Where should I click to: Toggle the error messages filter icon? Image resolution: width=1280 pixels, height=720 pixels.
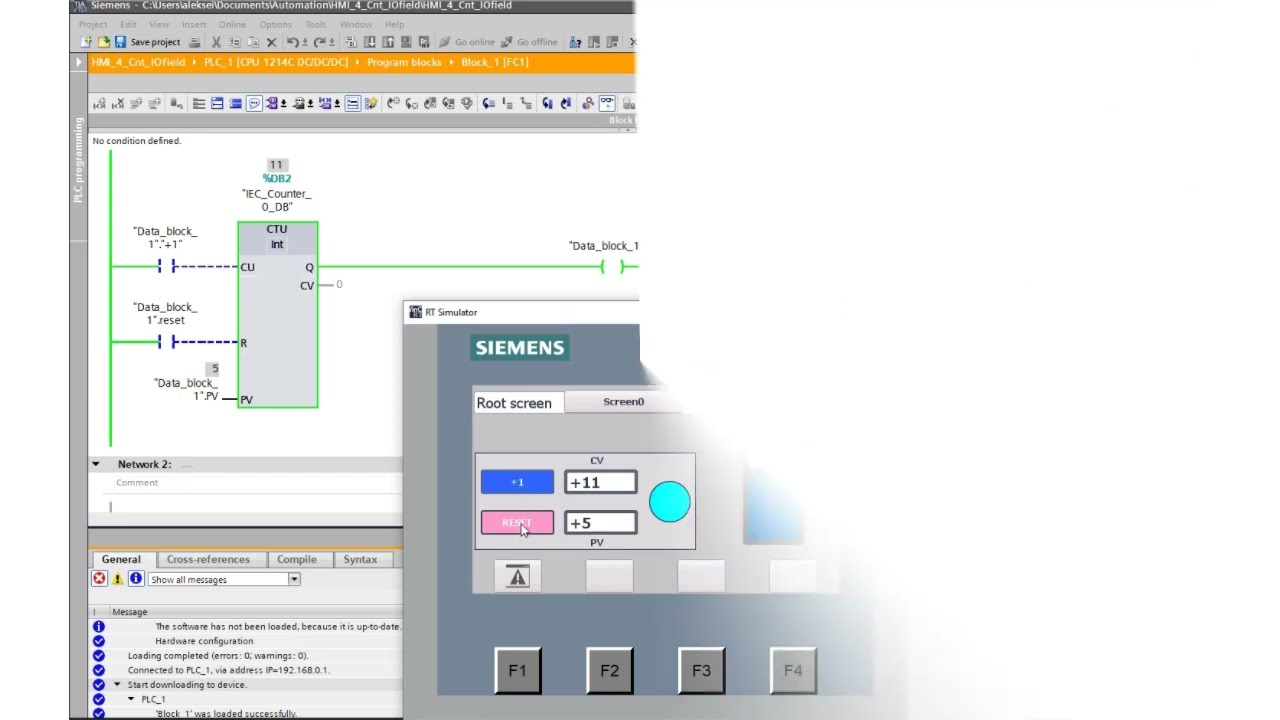pos(99,579)
